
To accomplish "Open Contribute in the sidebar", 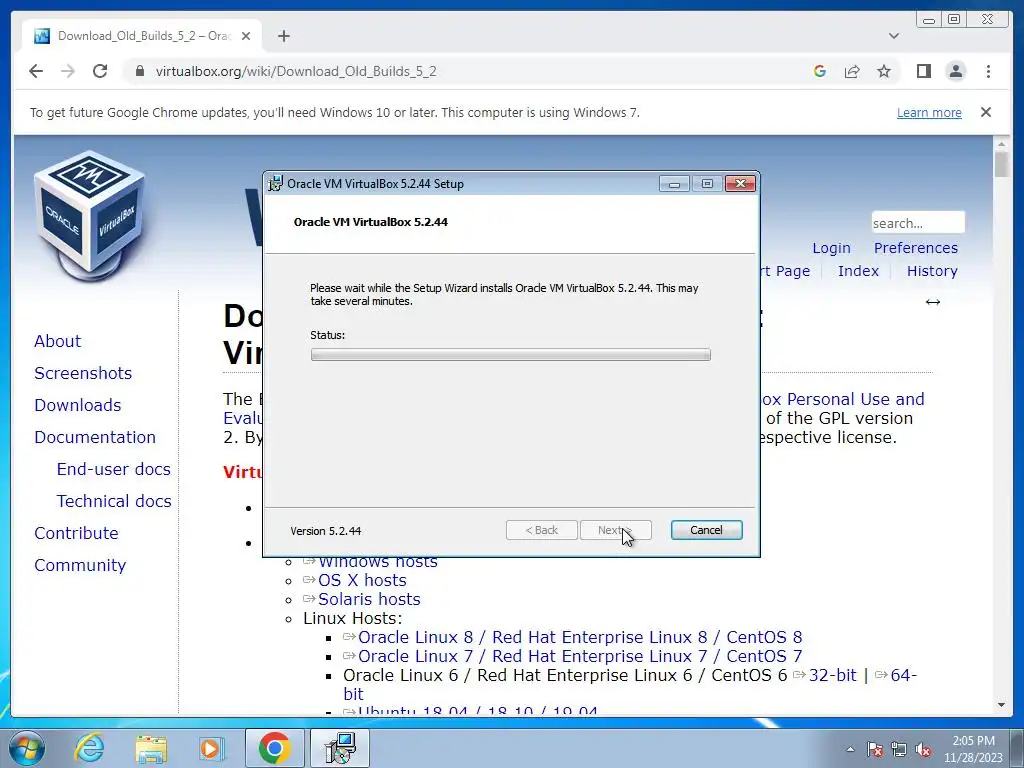I will (76, 533).
